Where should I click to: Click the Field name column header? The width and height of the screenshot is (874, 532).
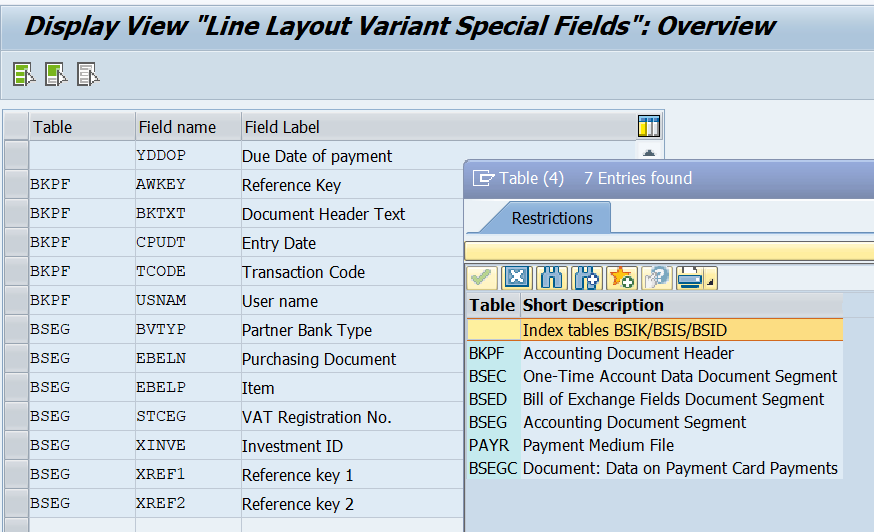tap(177, 127)
